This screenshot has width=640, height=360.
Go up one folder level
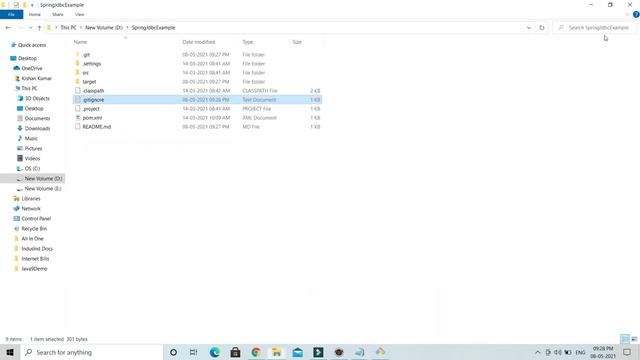[x=39, y=28]
